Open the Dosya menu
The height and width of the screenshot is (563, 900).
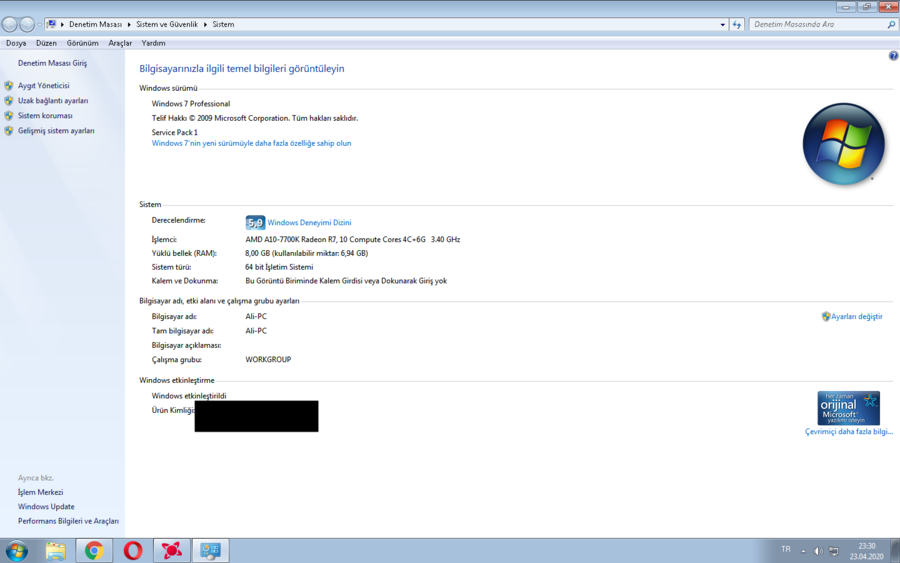click(16, 43)
